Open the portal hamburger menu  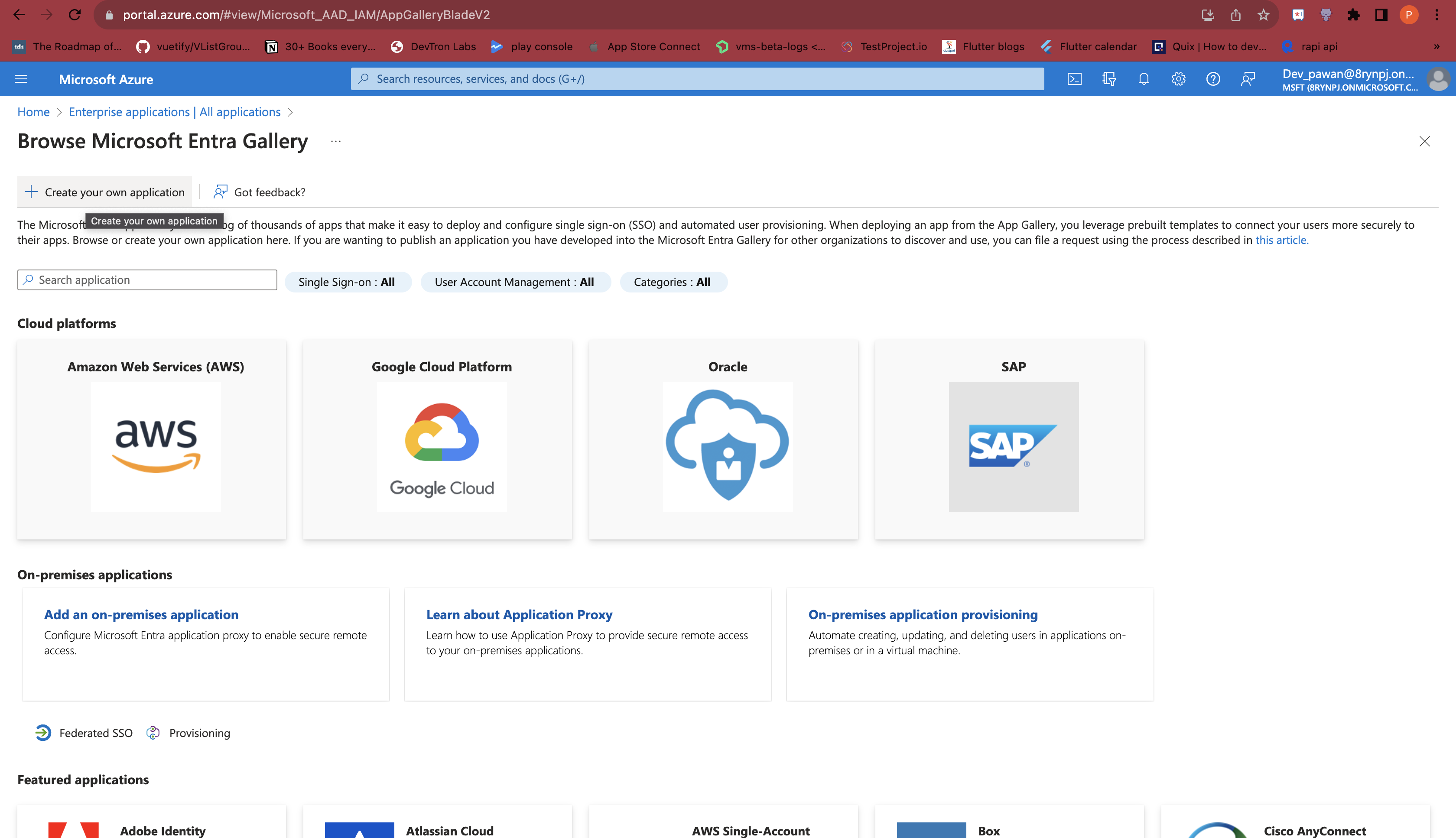tap(20, 79)
